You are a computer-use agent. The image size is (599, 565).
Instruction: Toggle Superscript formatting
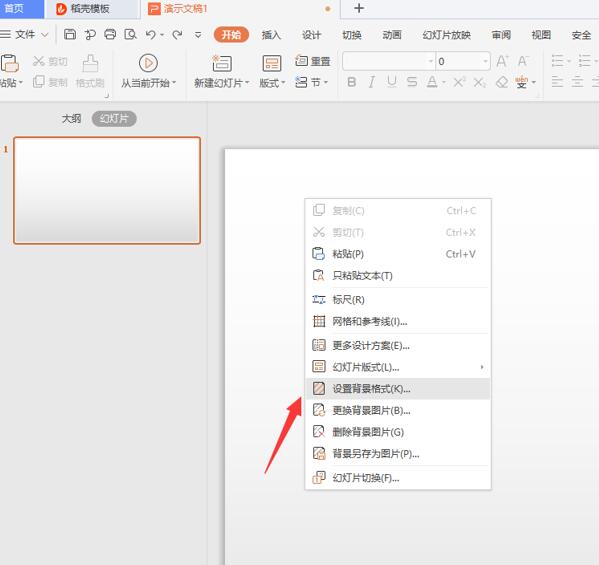click(x=459, y=82)
